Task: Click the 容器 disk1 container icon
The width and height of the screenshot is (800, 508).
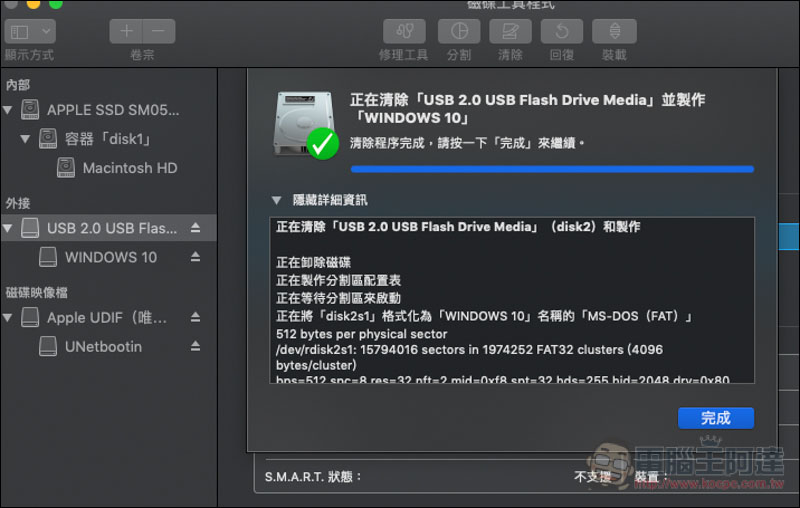Action: pos(48,139)
